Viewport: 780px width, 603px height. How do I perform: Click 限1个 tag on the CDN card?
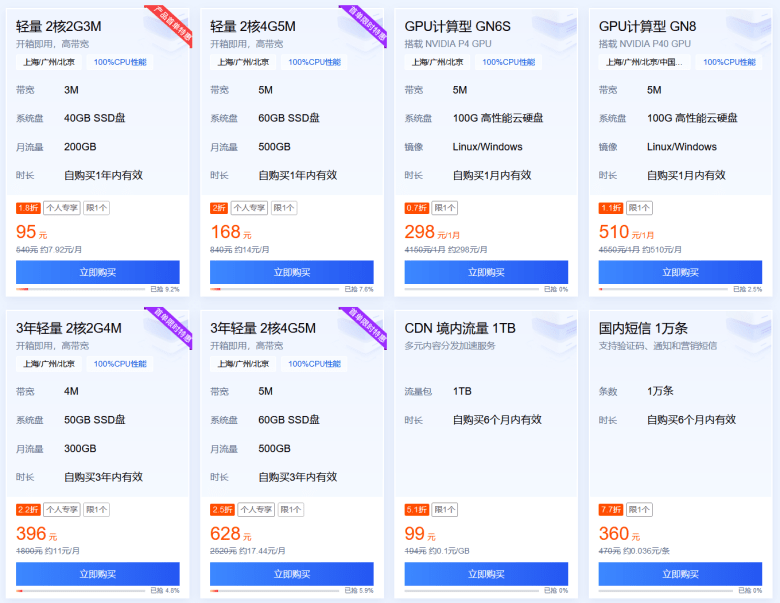445,509
